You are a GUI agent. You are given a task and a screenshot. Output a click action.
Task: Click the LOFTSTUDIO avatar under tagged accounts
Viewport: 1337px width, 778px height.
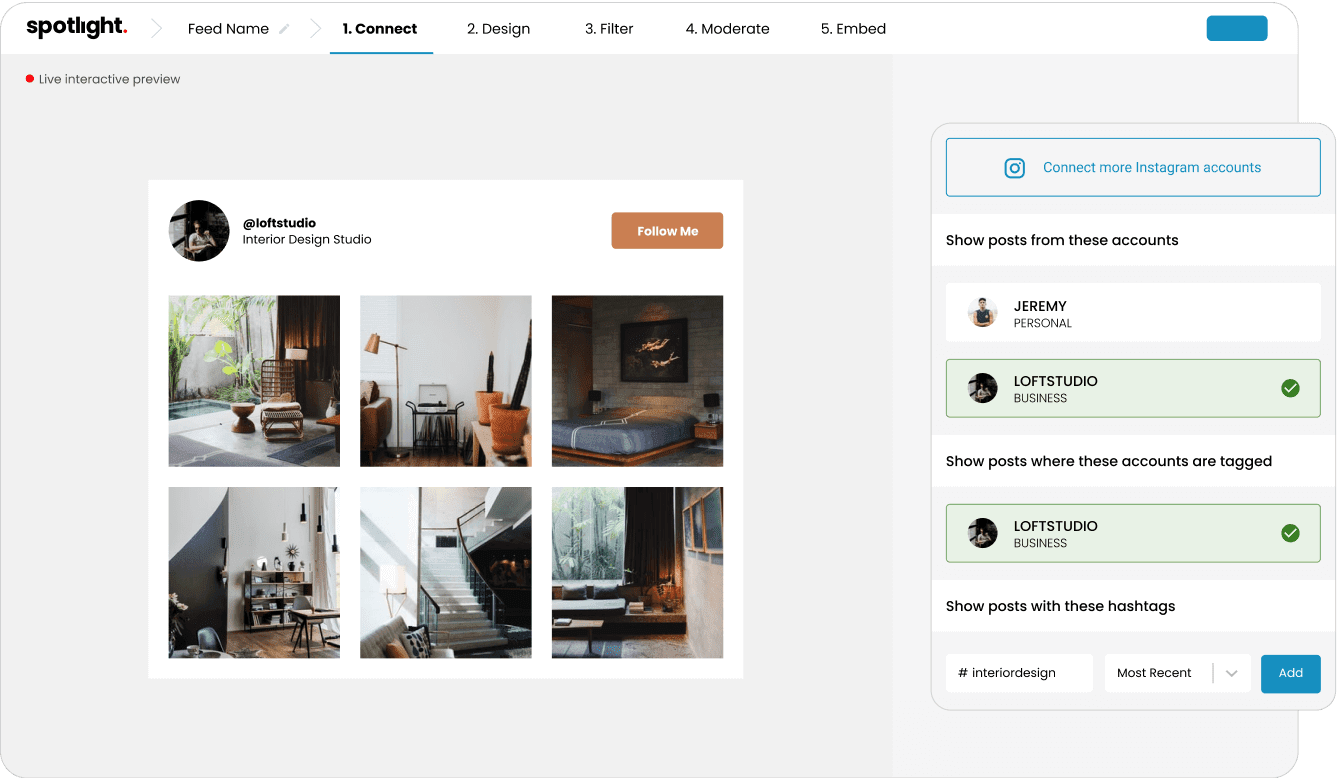[x=982, y=533]
